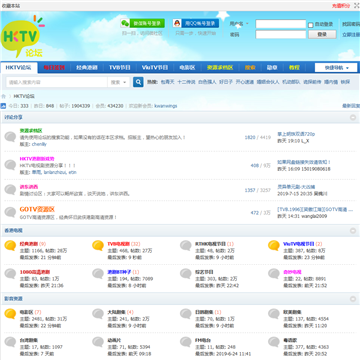
Task: Click the yellow bubble icon beside ViuTV电视节目
Action: 274,246
